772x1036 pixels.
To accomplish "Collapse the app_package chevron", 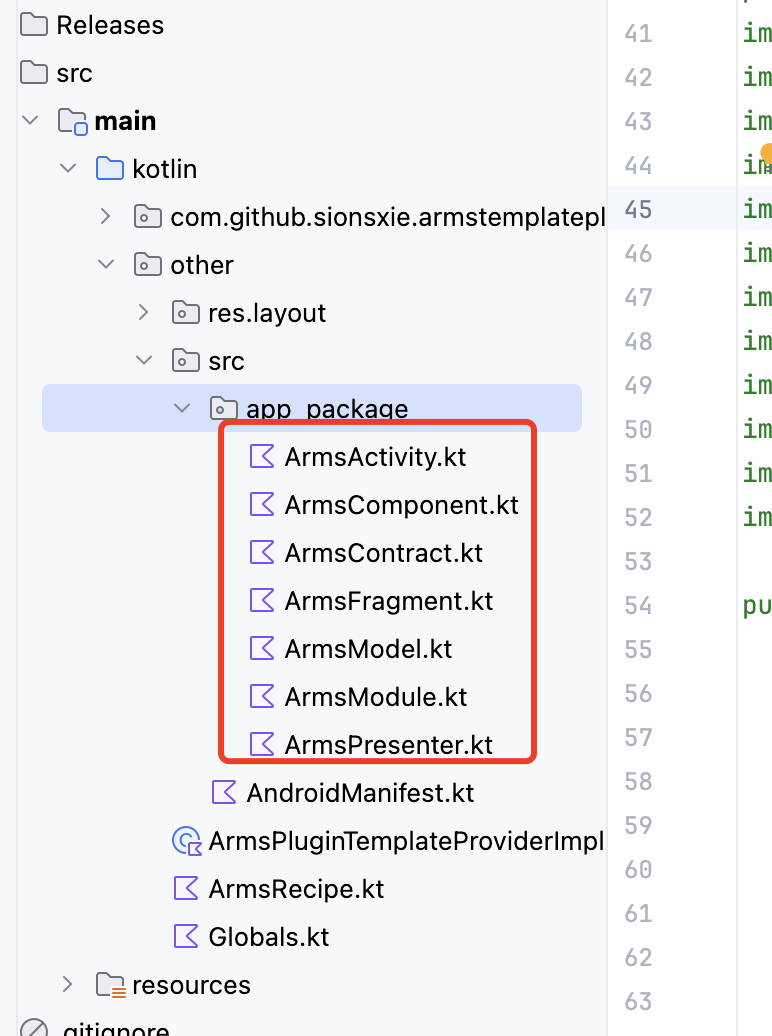I will [x=182, y=409].
